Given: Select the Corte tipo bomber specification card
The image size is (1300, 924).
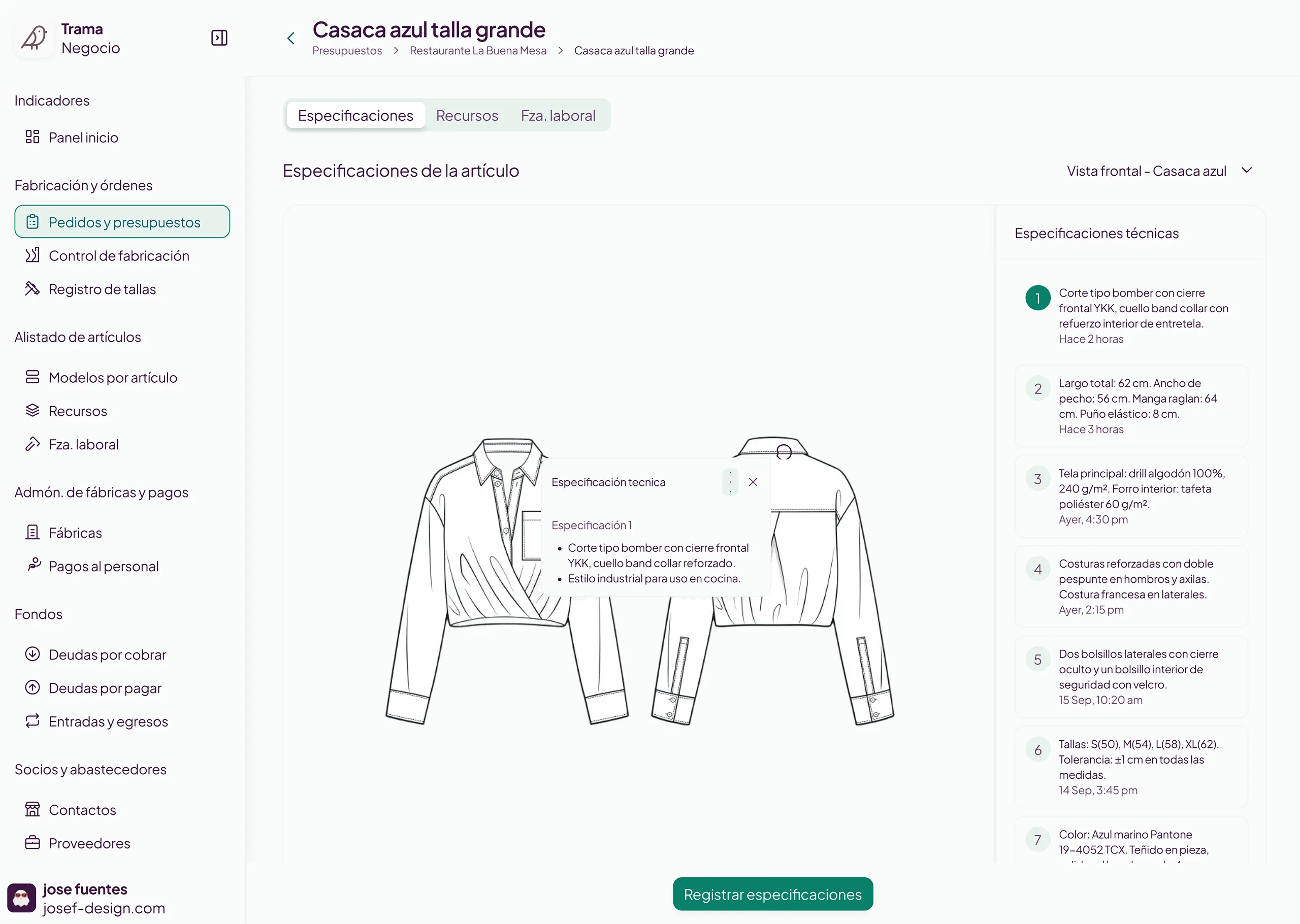Looking at the screenshot, I should pos(1131,315).
